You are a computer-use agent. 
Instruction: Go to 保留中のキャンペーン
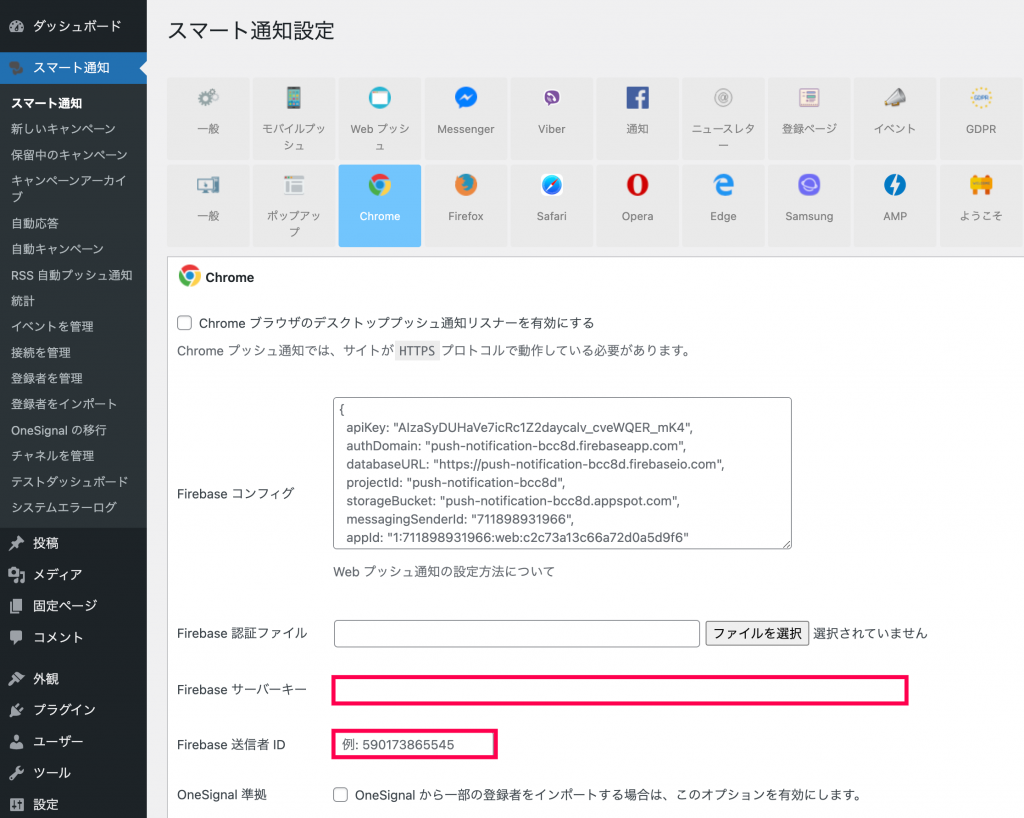pyautogui.click(x=69, y=155)
